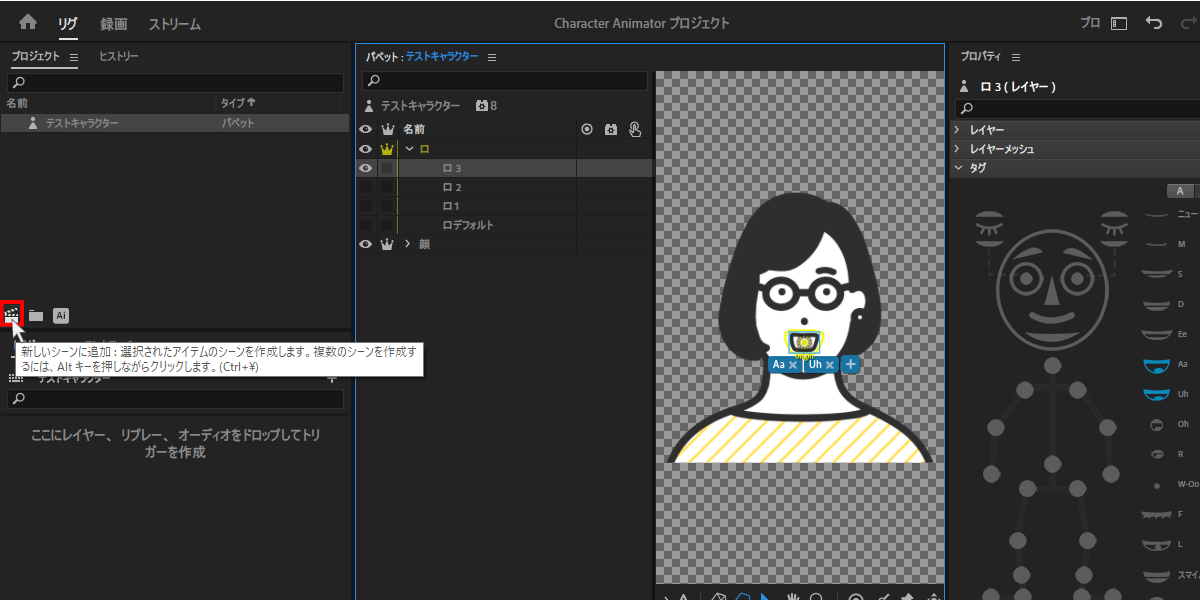1200x600 pixels.
Task: Select the M viseme mouth icon
Action: point(1156,244)
